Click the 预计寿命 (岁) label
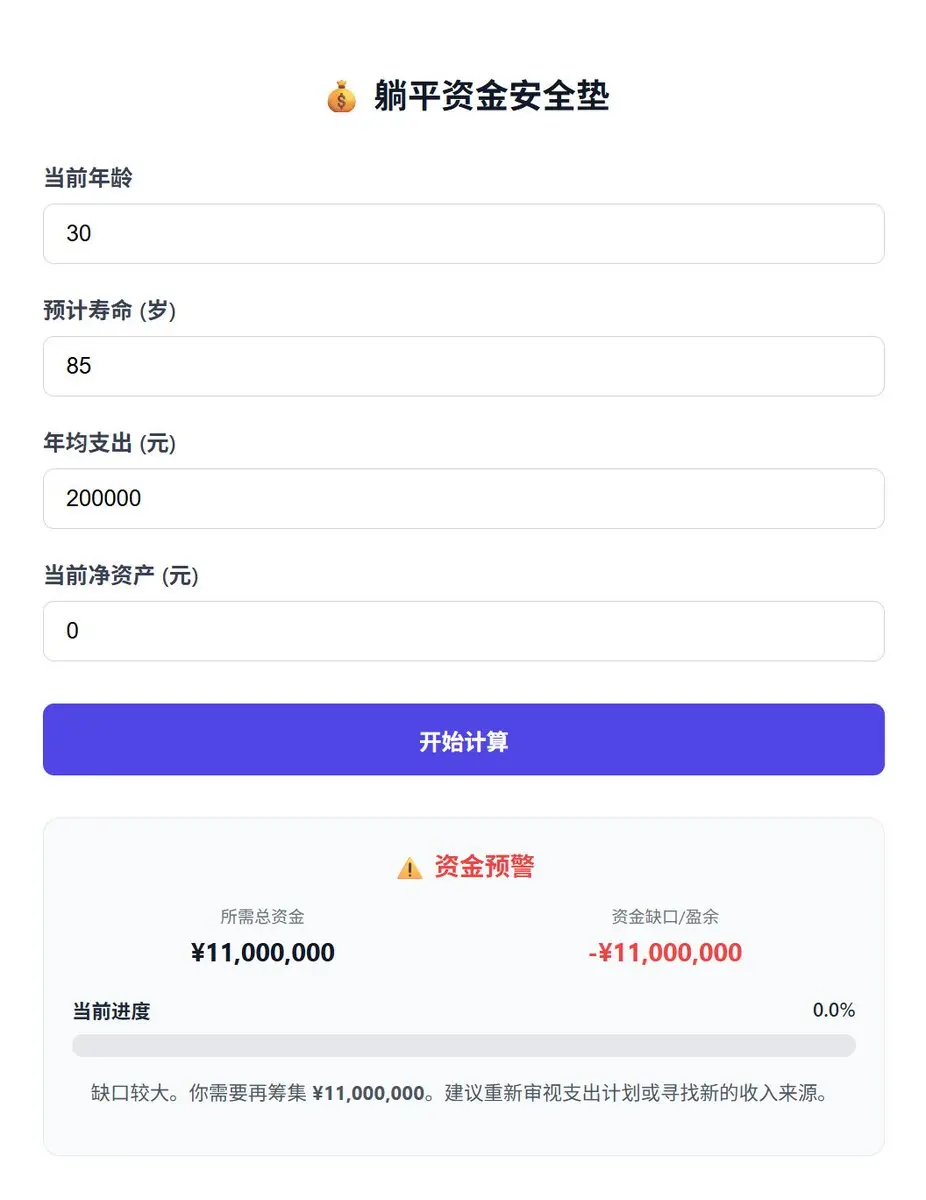926x1200 pixels. [x=110, y=311]
